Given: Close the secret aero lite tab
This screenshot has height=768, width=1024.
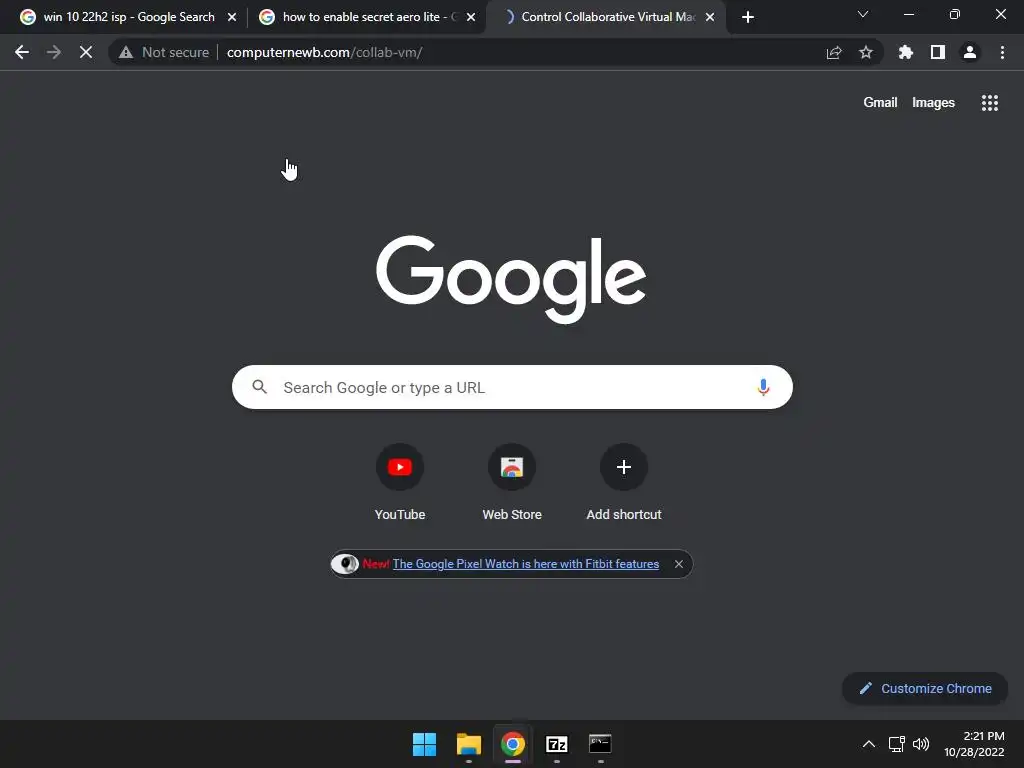Looking at the screenshot, I should [x=471, y=17].
